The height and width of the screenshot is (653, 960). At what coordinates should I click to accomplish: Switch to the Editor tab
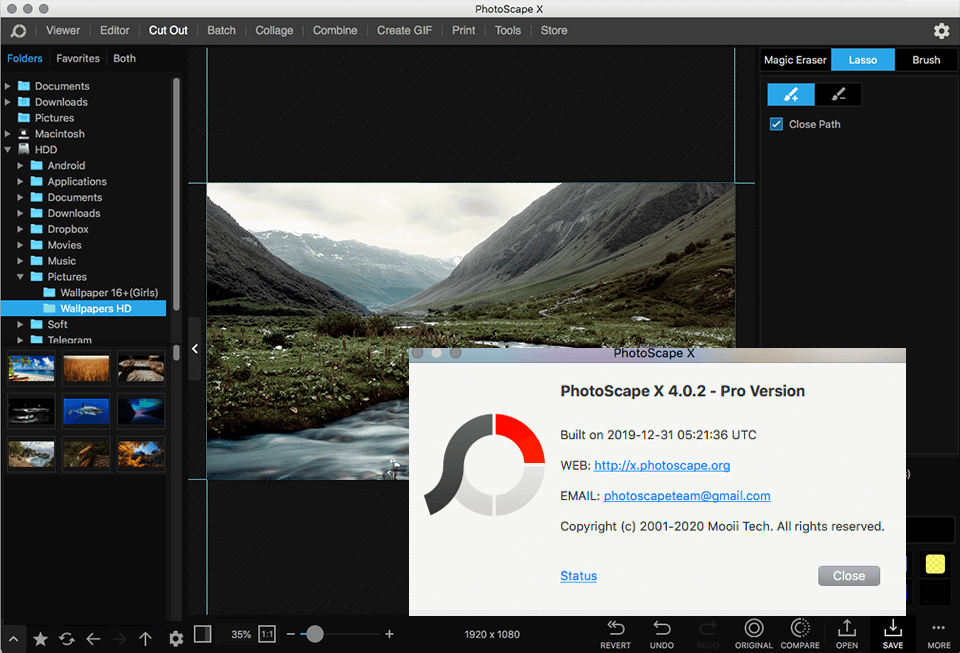(x=114, y=31)
